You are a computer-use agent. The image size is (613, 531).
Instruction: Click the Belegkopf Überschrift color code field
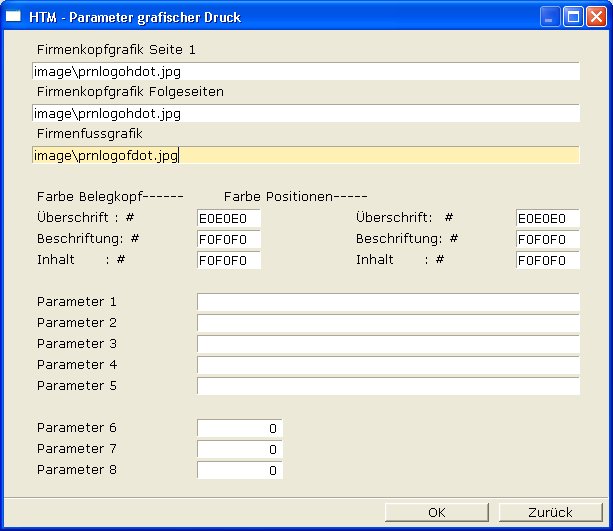pyautogui.click(x=229, y=218)
